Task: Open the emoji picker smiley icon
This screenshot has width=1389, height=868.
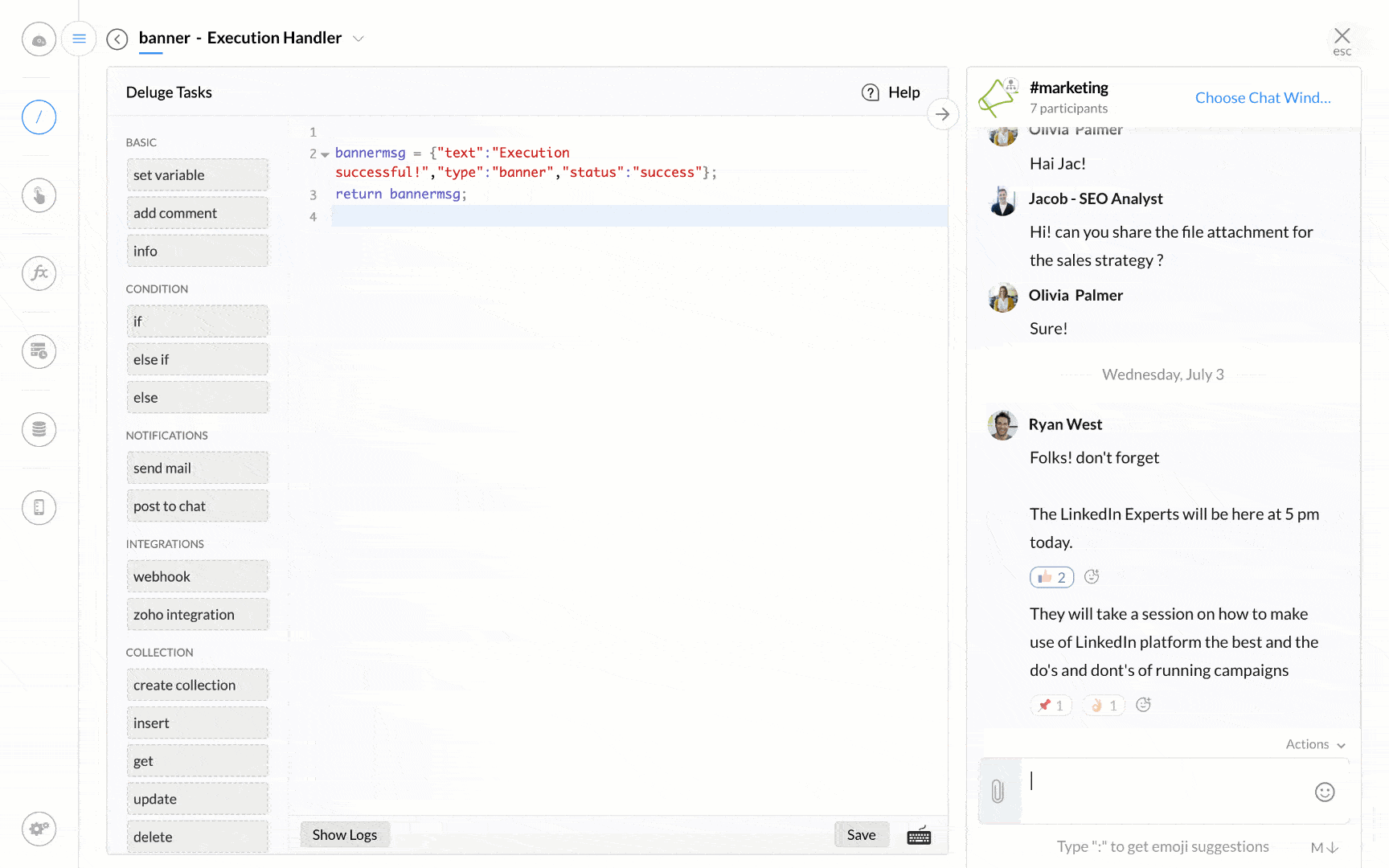Action: point(1325,792)
